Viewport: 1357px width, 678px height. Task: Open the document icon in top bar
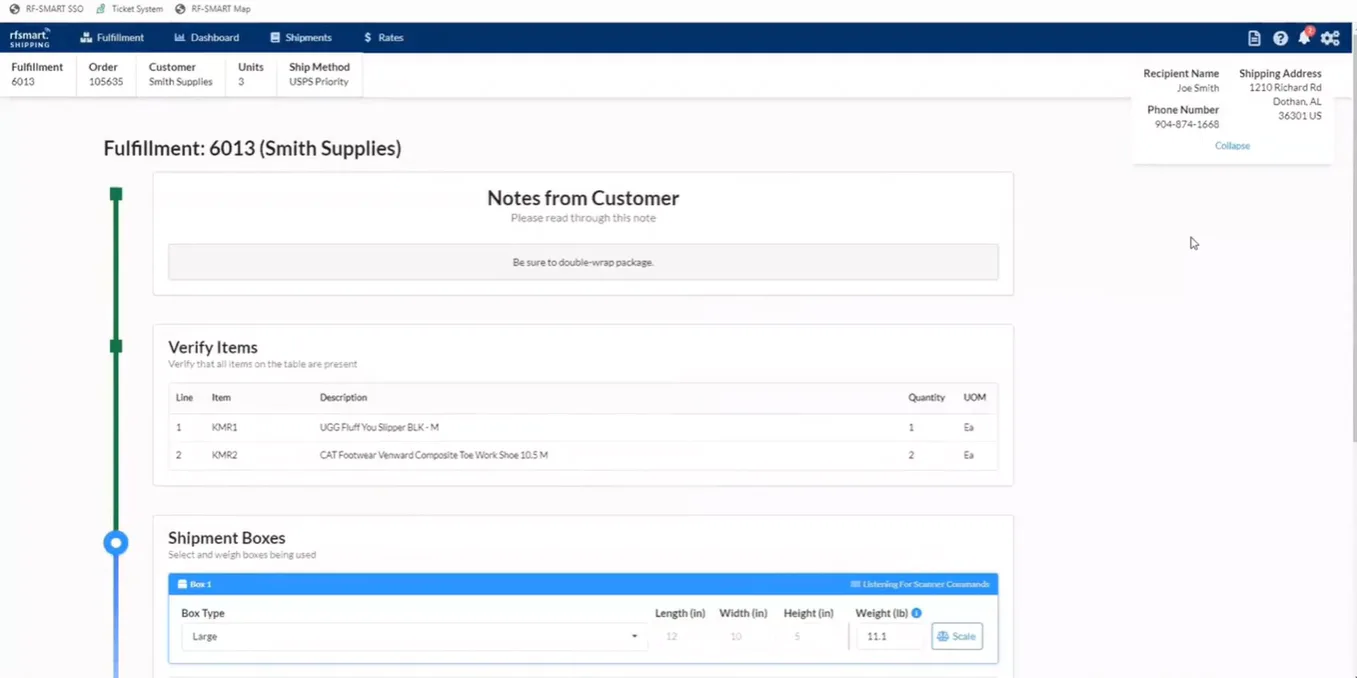(1254, 38)
